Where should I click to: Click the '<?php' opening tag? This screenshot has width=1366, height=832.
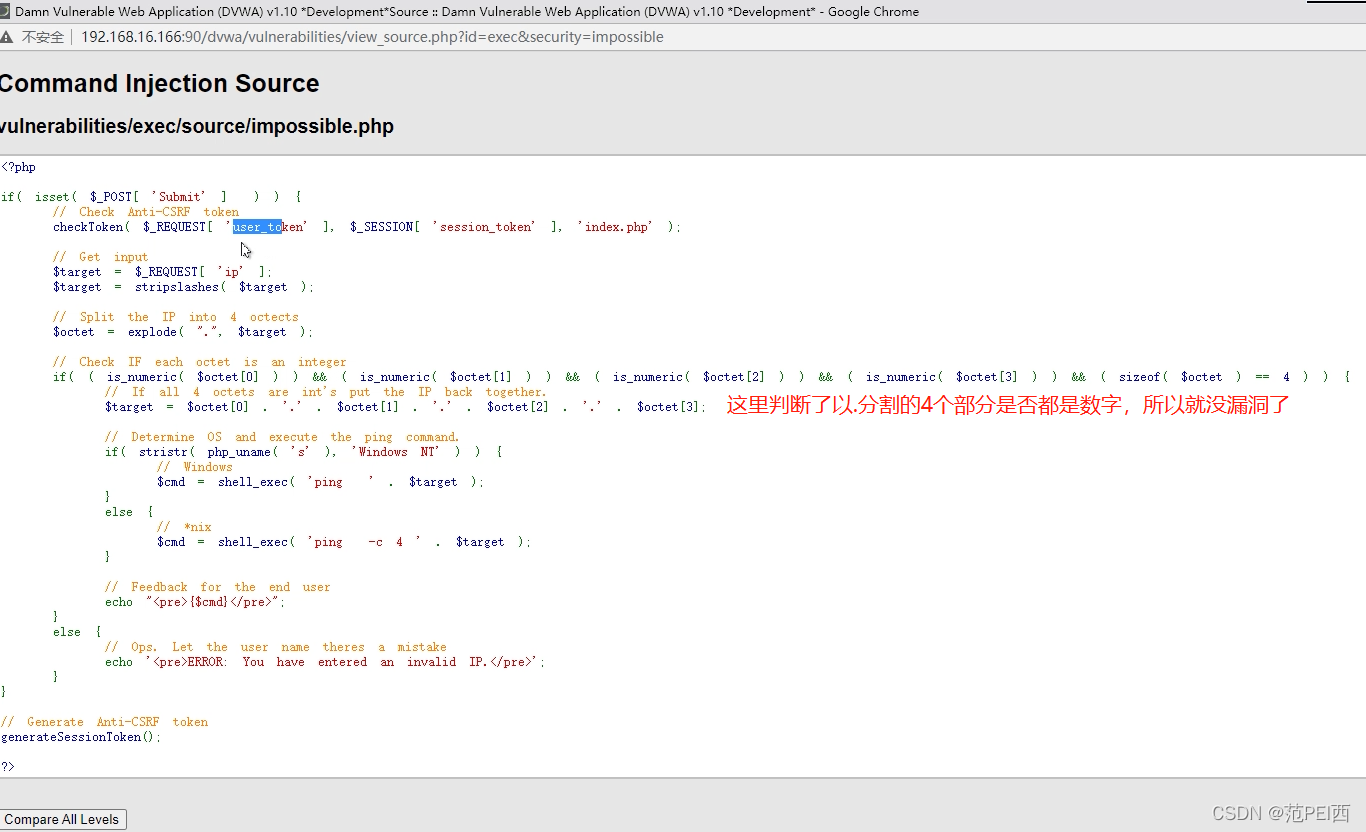[x=18, y=167]
